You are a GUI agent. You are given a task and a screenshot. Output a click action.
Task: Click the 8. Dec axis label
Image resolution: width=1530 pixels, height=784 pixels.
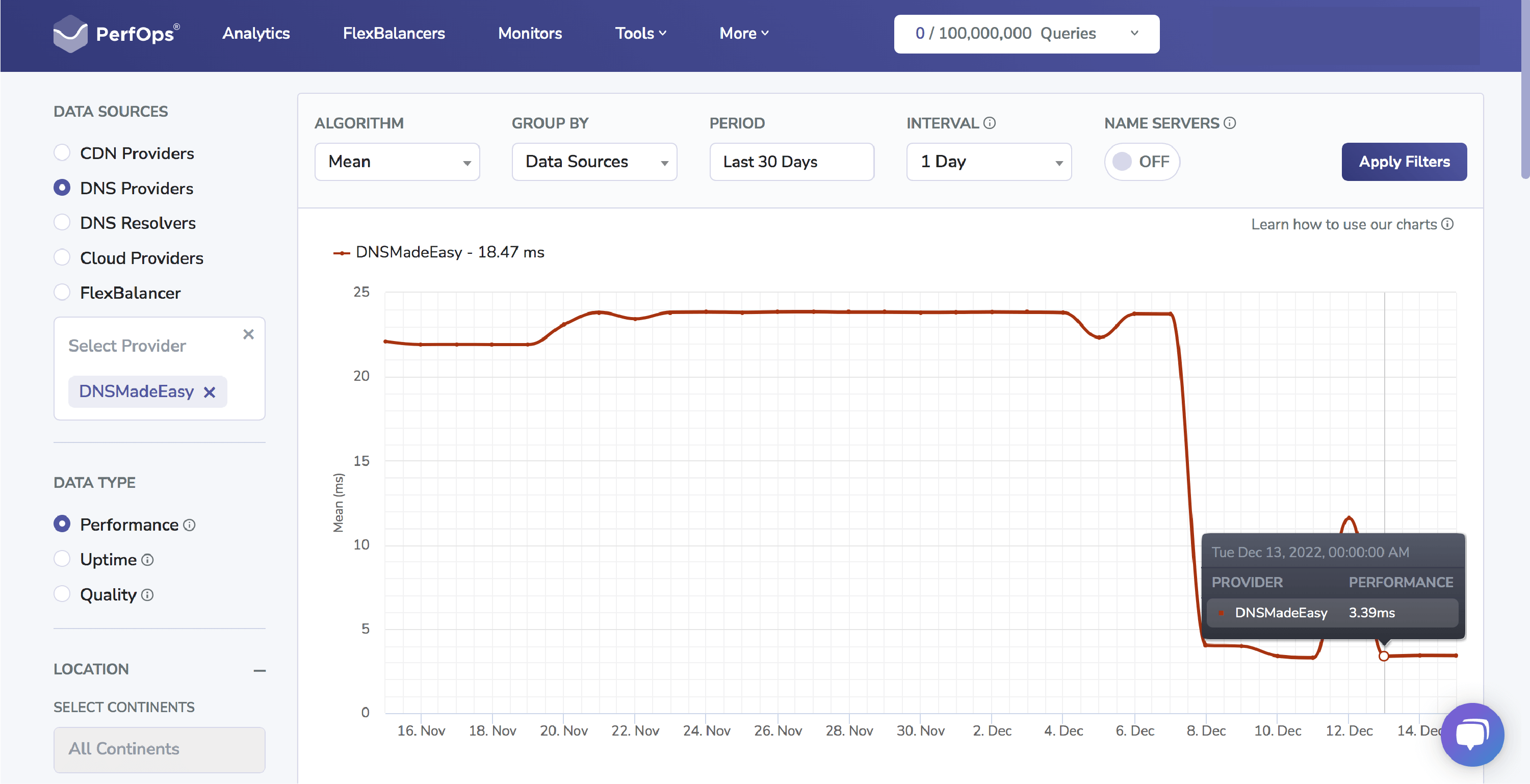pos(1206,731)
